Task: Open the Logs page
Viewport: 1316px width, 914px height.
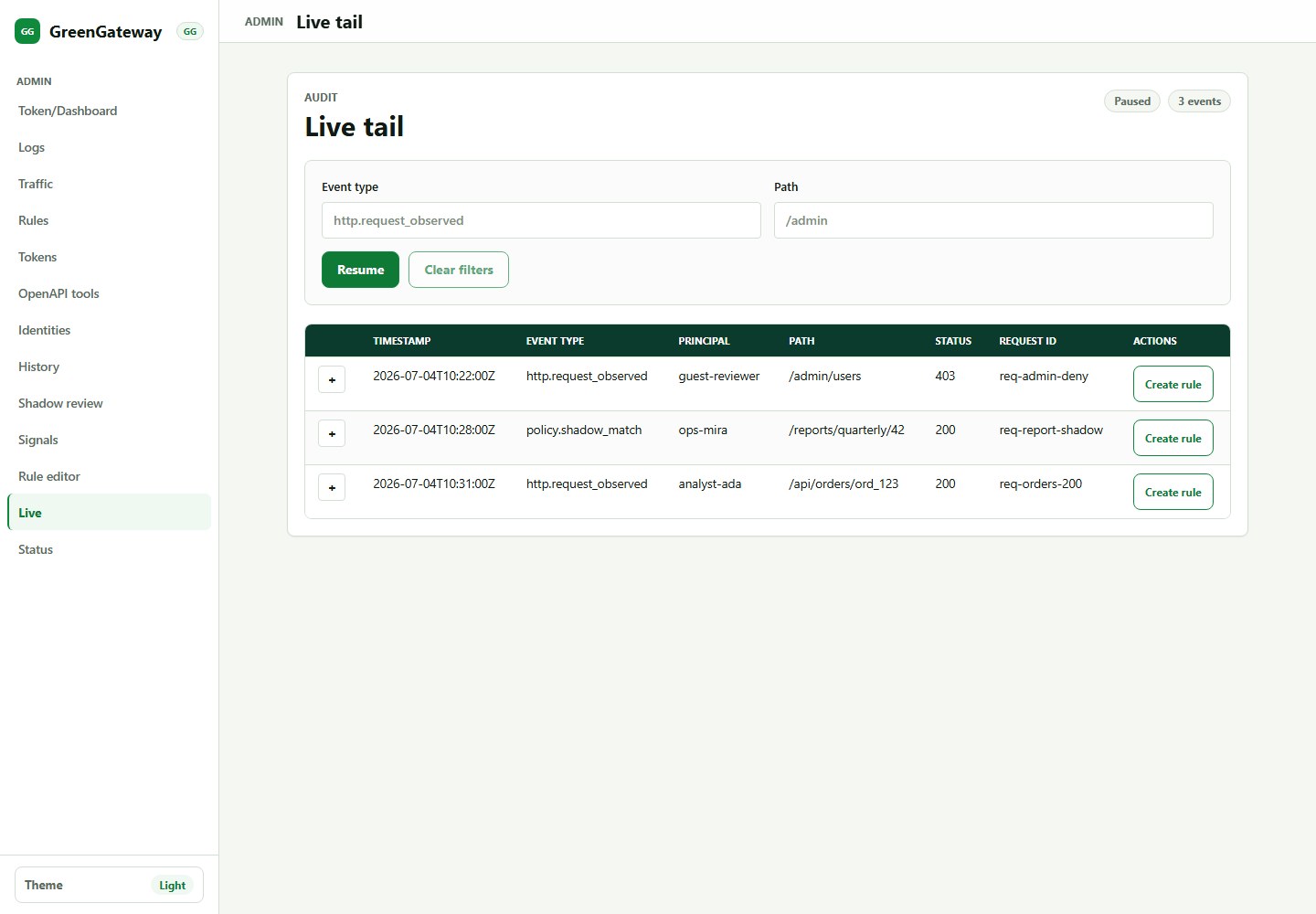Action: coord(109,147)
